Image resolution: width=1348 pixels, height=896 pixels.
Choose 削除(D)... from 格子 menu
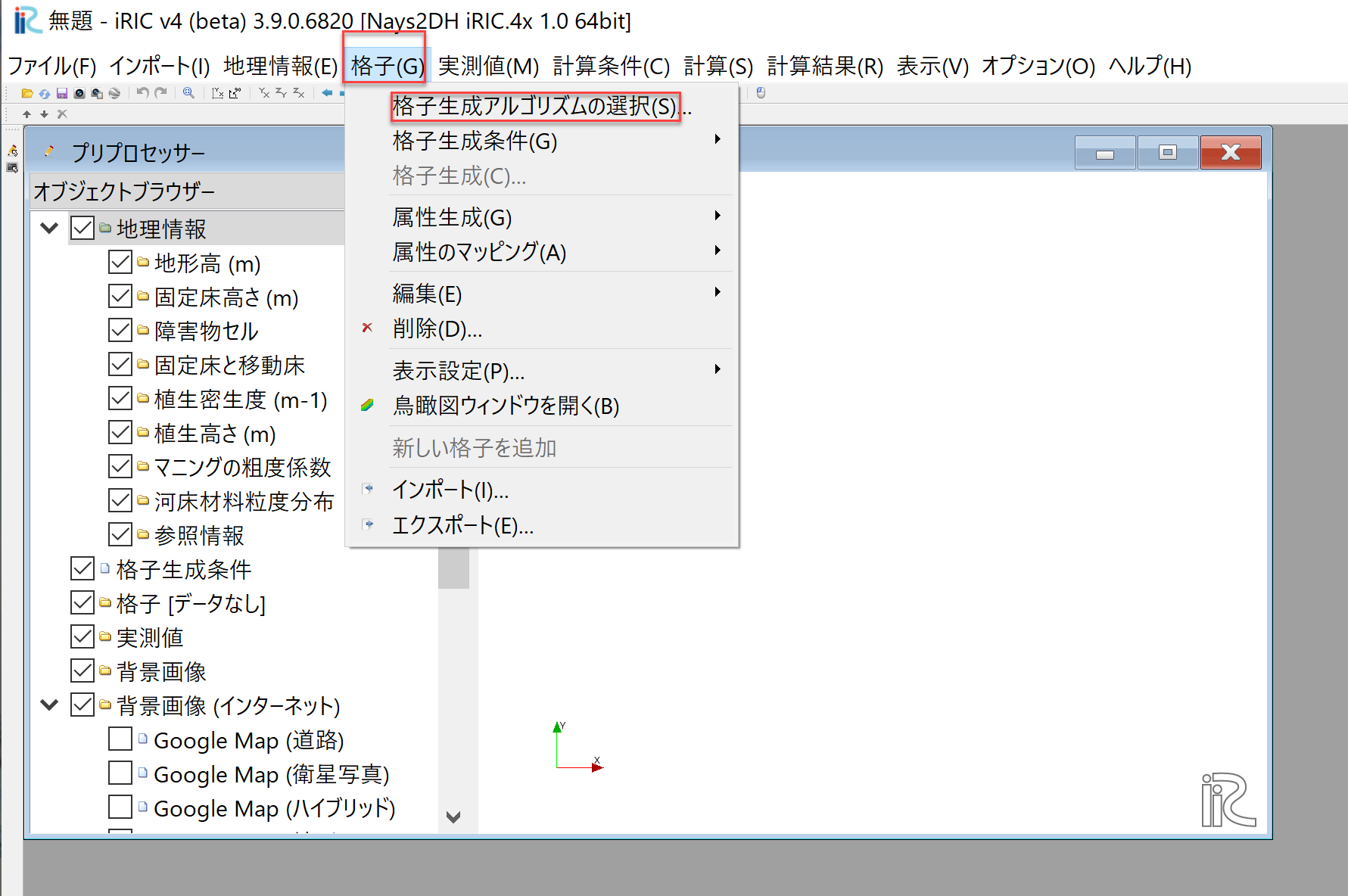coord(540,328)
